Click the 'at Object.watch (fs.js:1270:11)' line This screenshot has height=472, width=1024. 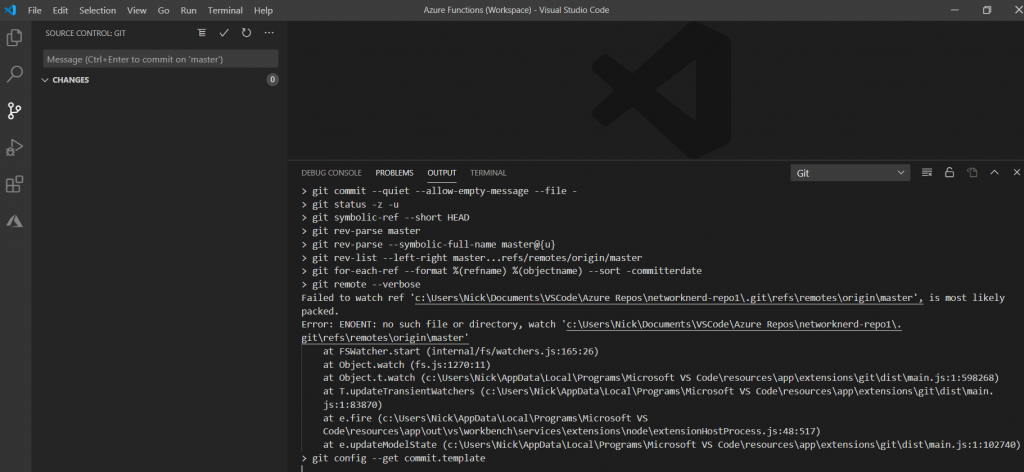click(406, 364)
